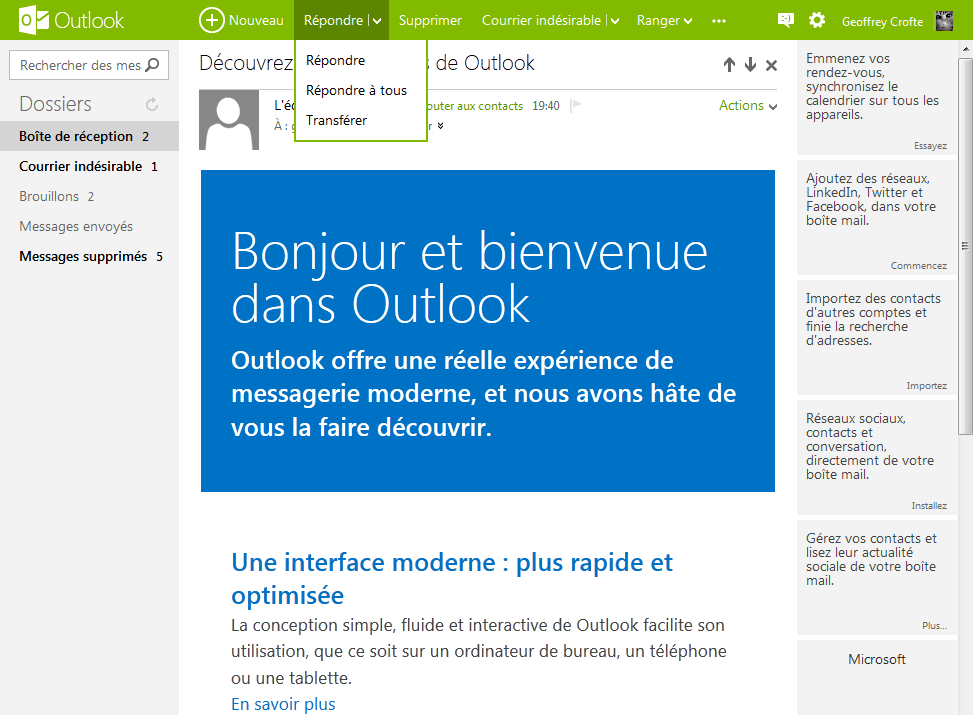Open the more options ellipsis menu
Viewport: 973px width, 715px height.
tap(719, 20)
